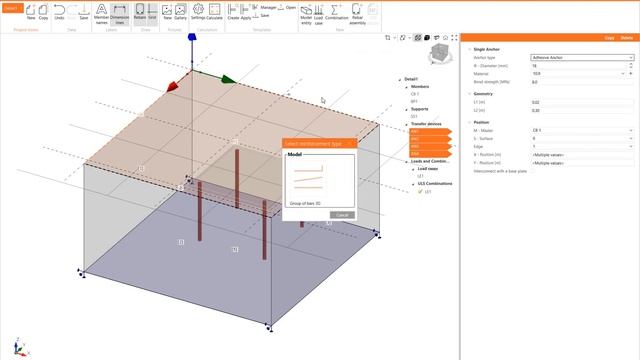Click the Copy project item icon
Screen dimensions: 640x360
(x=43, y=11)
